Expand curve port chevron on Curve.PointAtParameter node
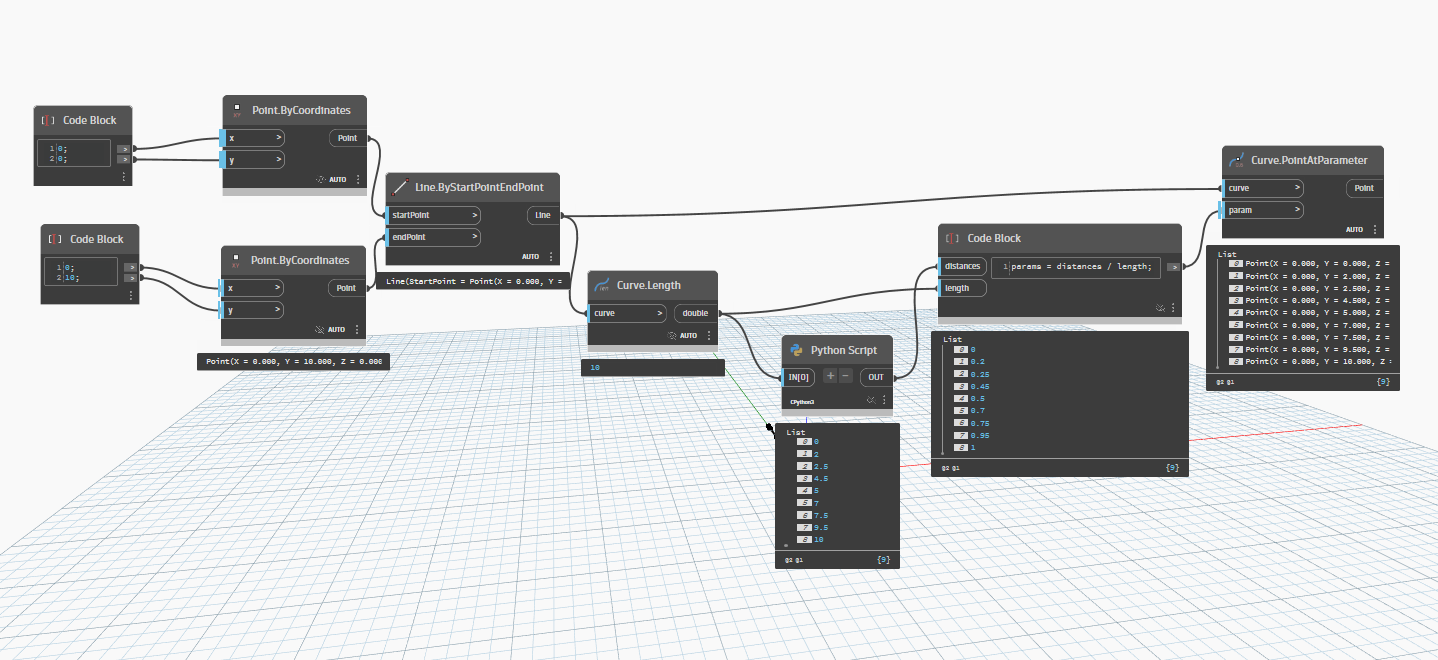Viewport: 1438px width, 660px height. [x=1296, y=188]
